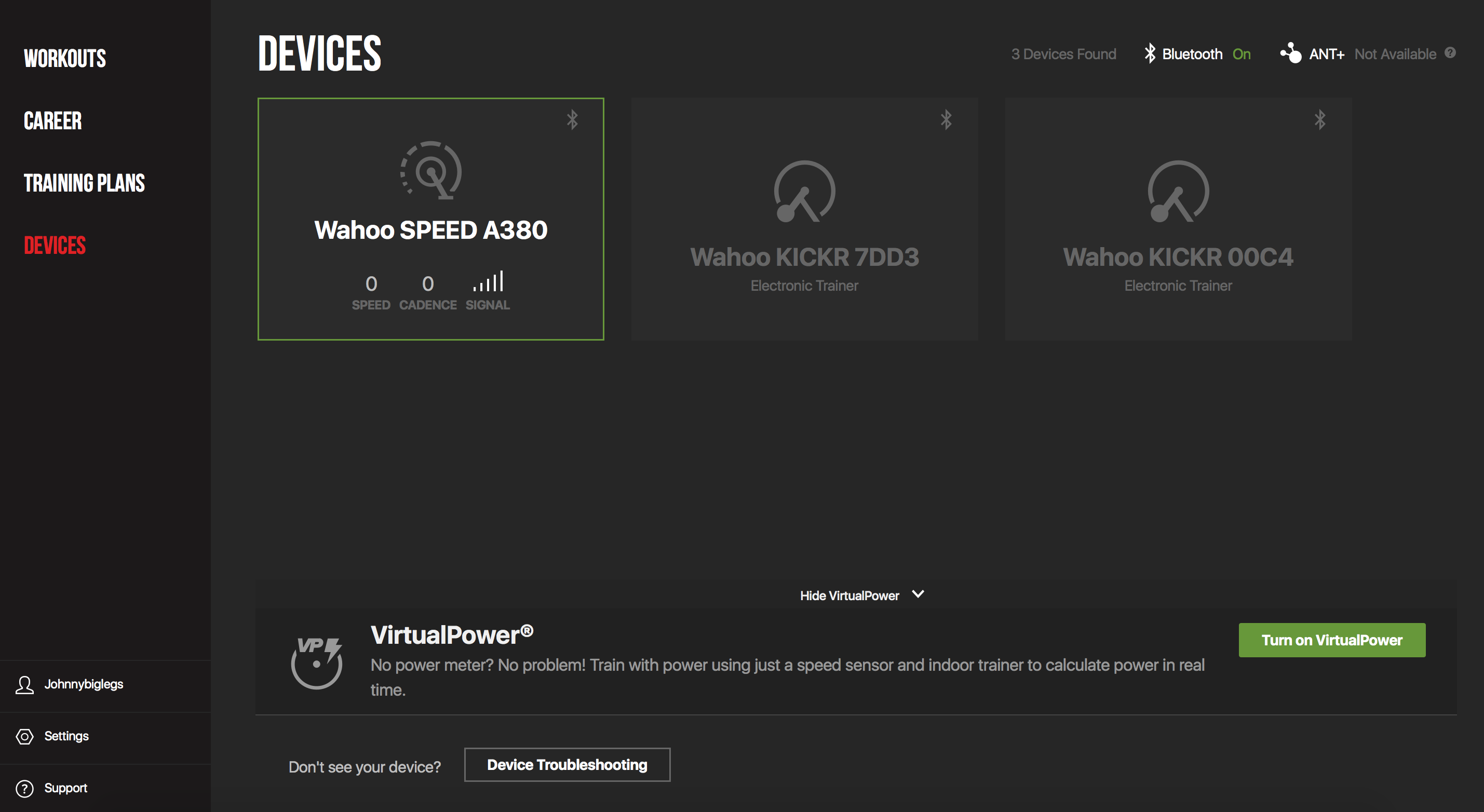Click the VirtualPower® heading
Viewport: 1484px width, 812px height.
tap(452, 634)
